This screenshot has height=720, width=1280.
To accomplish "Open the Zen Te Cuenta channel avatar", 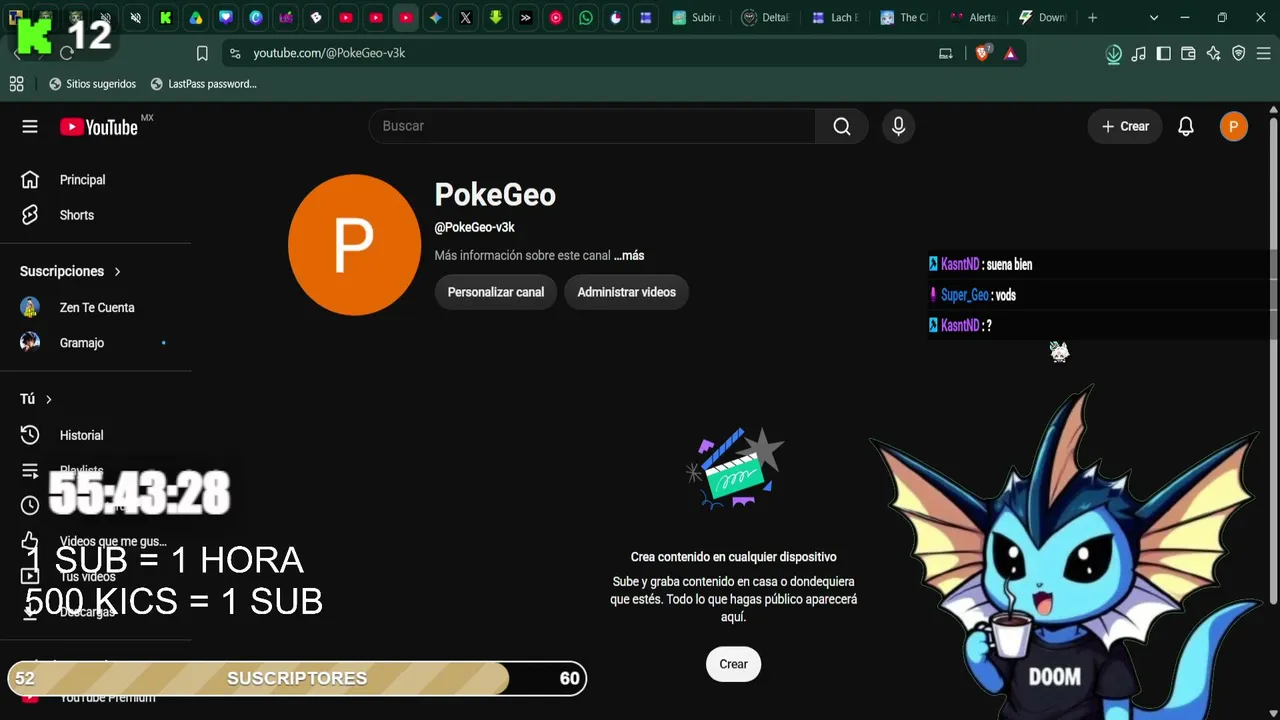I will point(30,307).
